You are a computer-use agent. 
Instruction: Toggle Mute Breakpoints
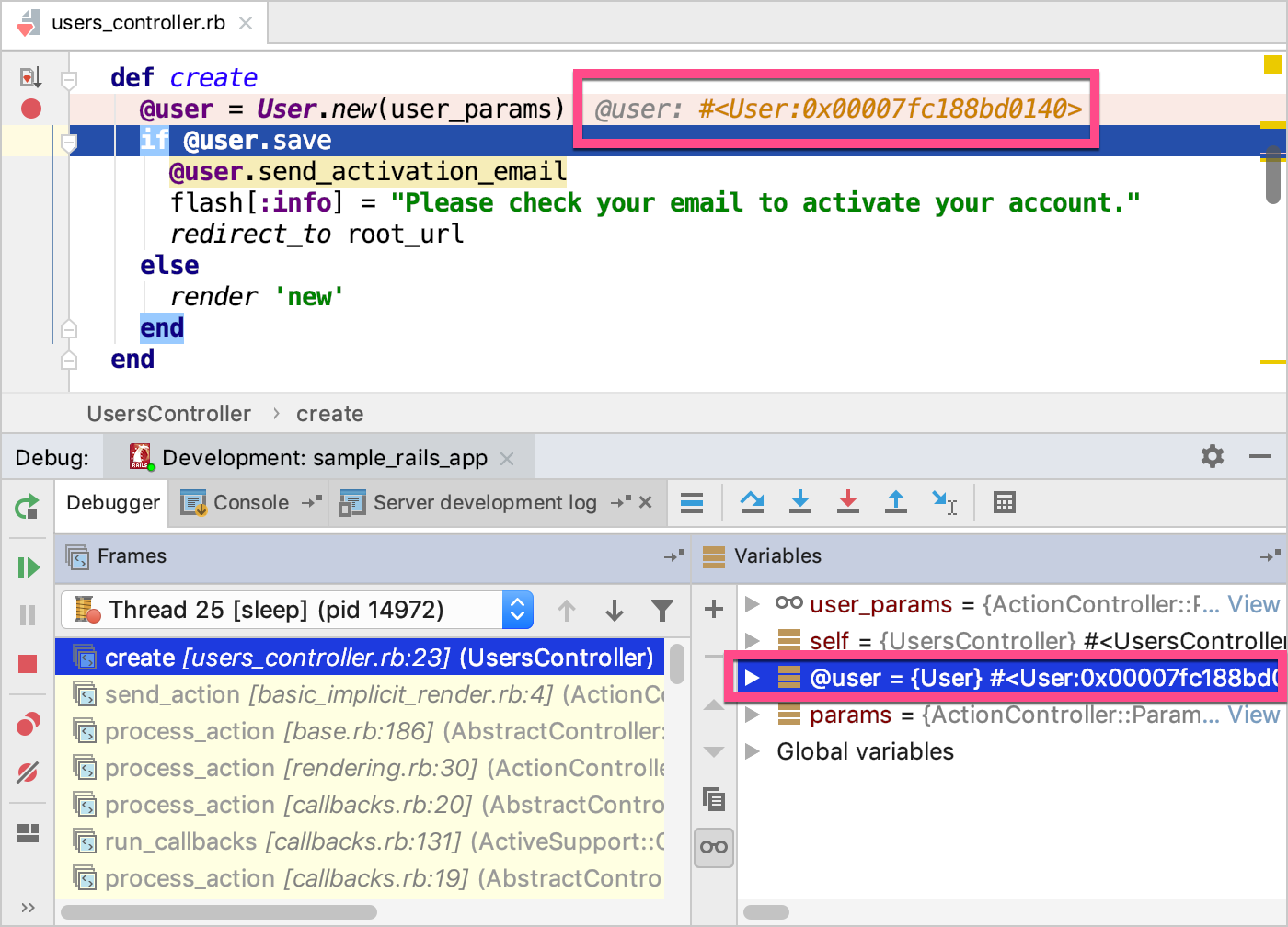point(28,772)
